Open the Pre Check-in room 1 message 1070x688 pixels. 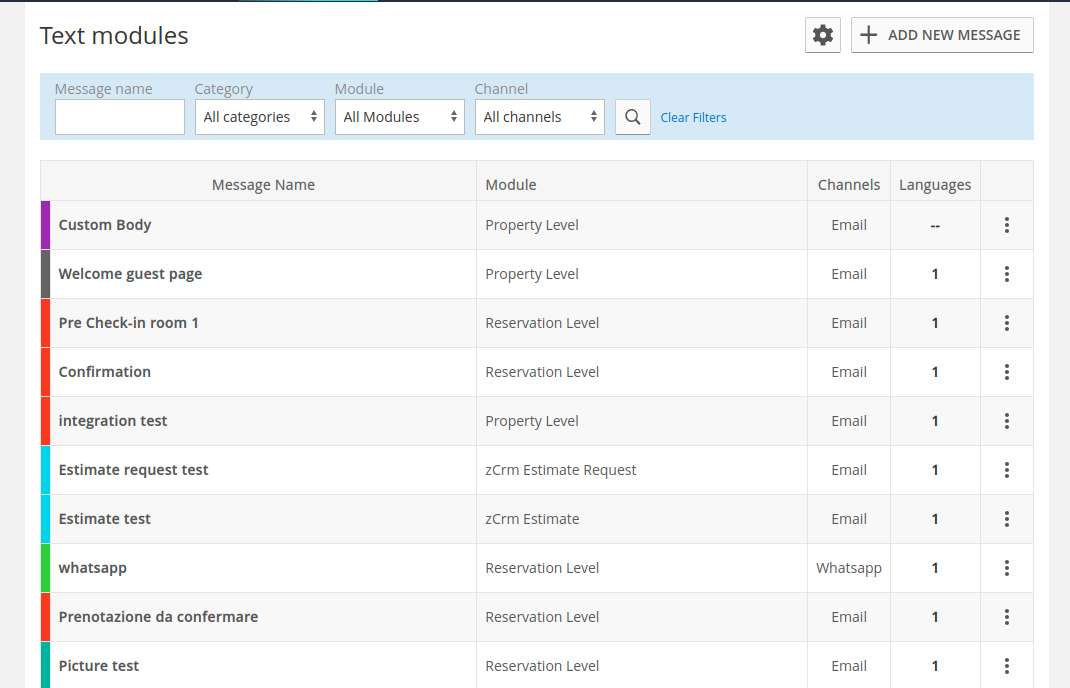(x=128, y=323)
